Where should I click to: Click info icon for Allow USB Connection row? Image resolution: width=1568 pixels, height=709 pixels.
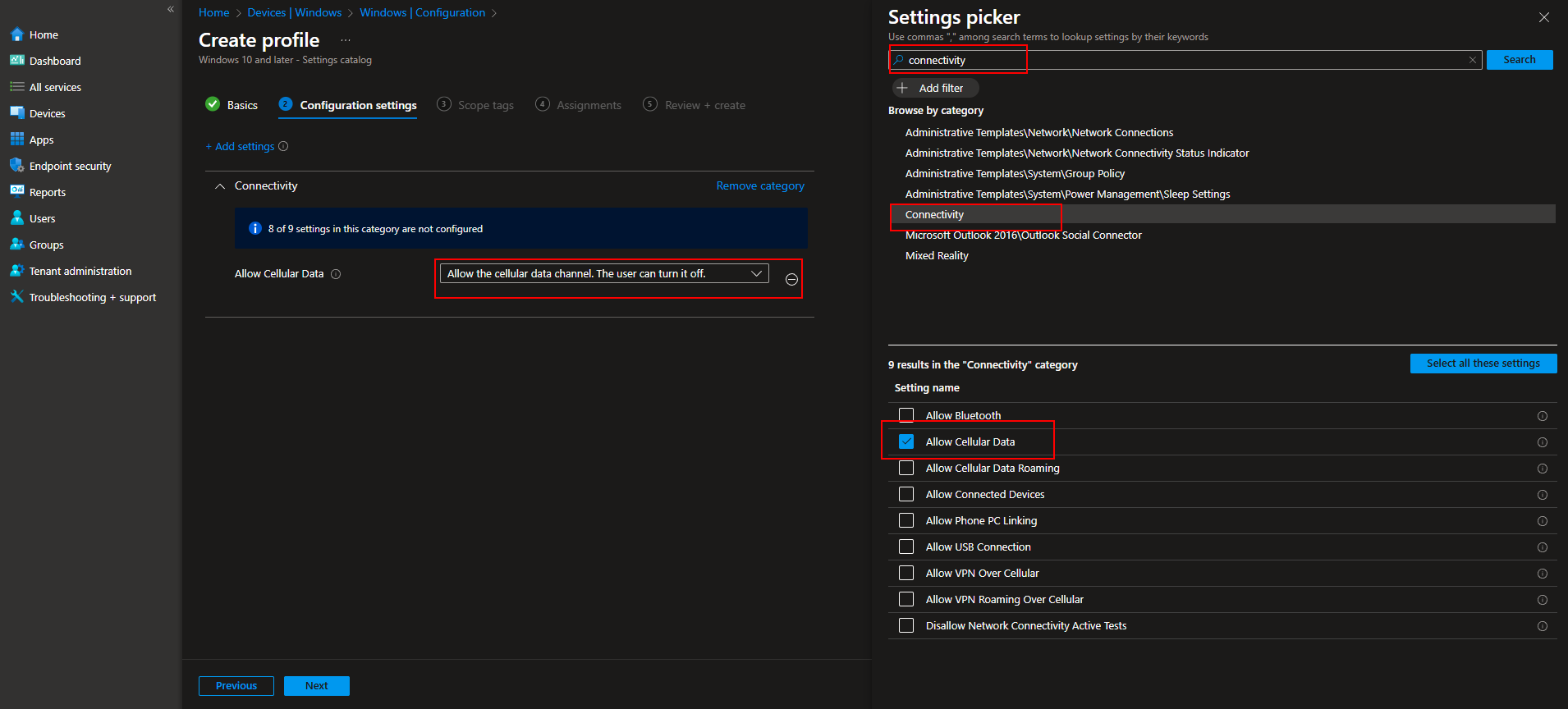1543,547
